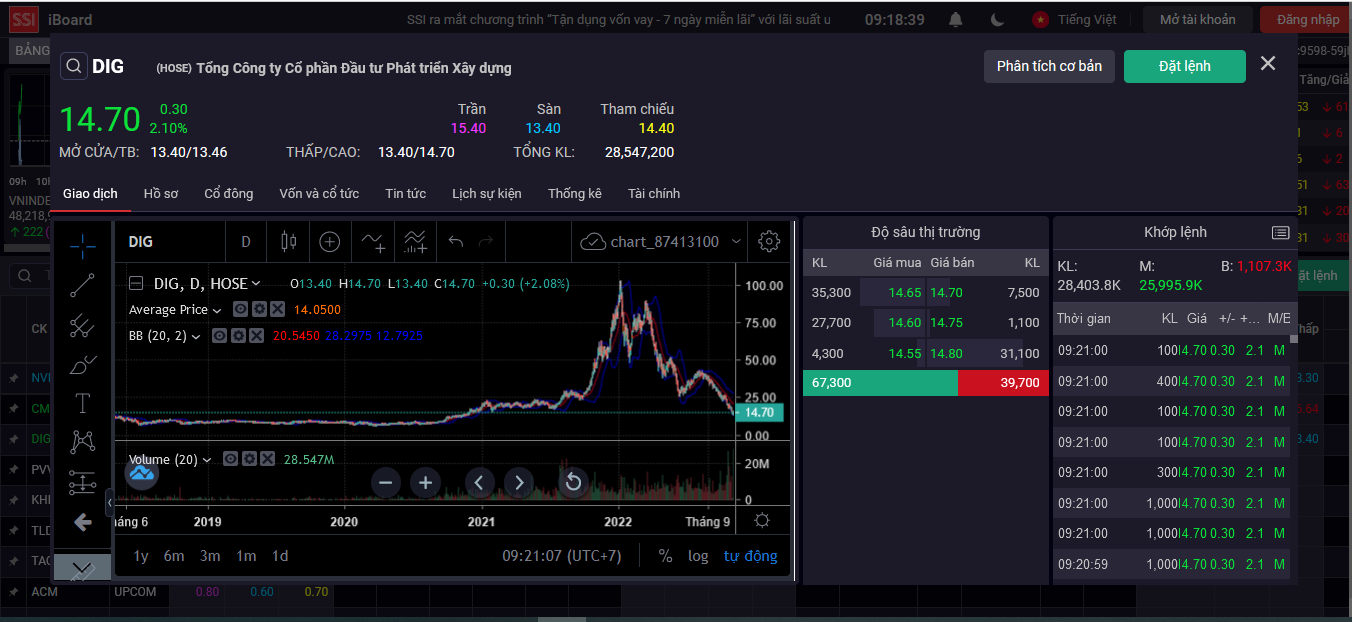Collapse the legend with the minus box
This screenshot has width=1352, height=622.
pos(136,284)
